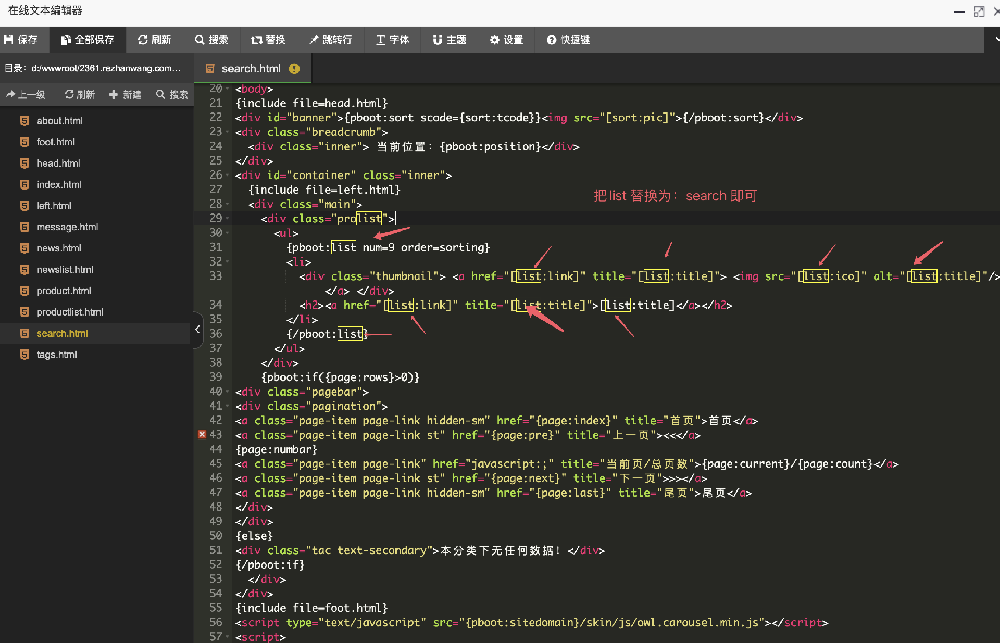
Task: Click the HTML5 icon beside about.html
Action: (24, 121)
